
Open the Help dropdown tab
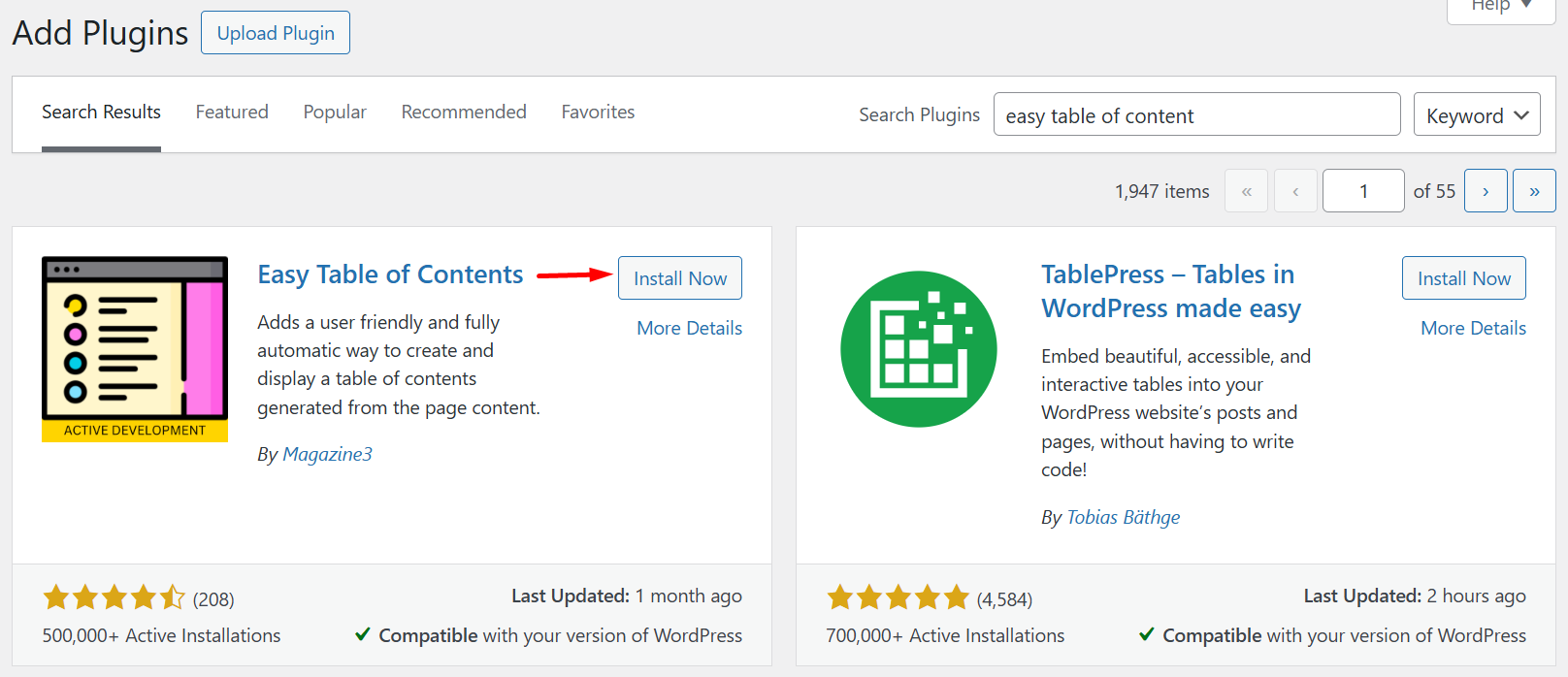(1501, 8)
